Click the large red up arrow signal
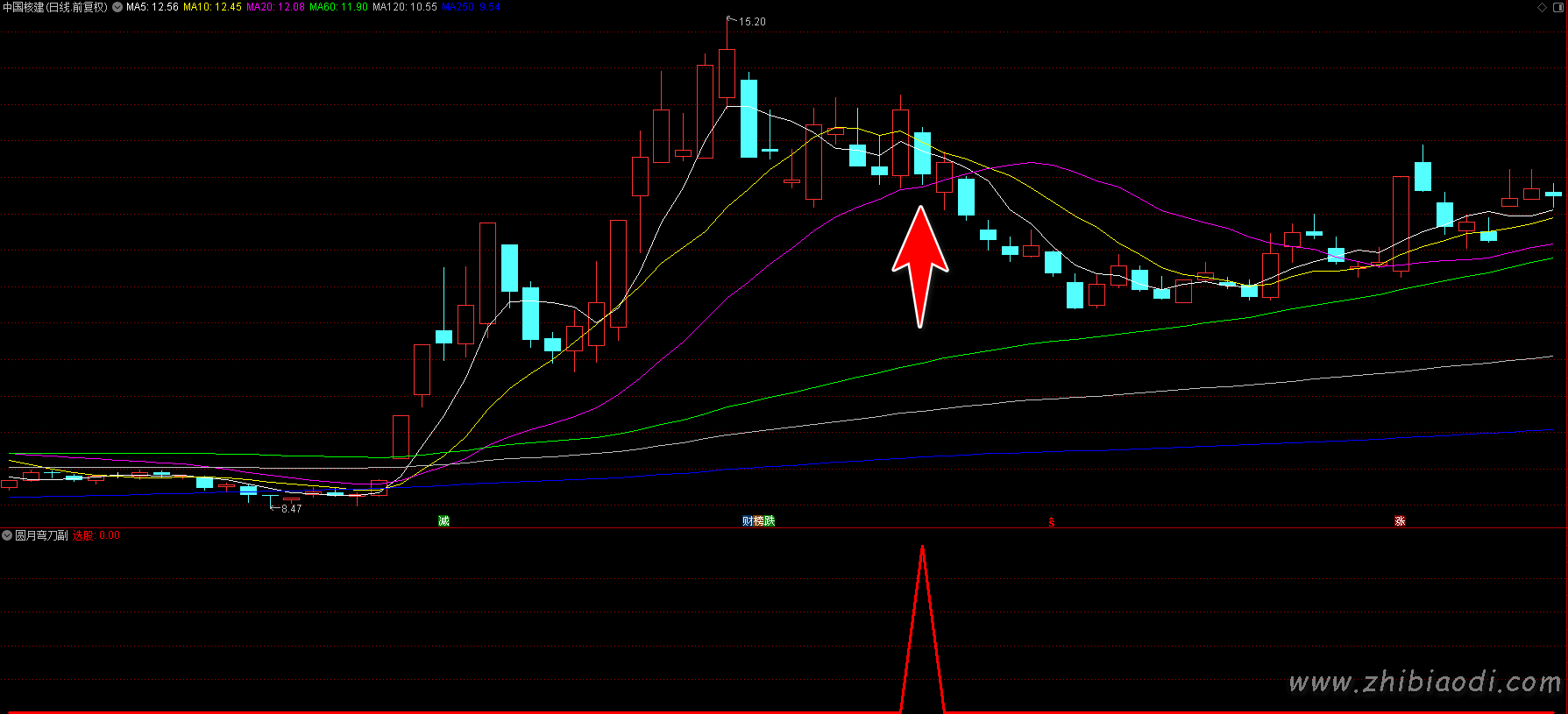This screenshot has width=1568, height=714. click(x=920, y=265)
